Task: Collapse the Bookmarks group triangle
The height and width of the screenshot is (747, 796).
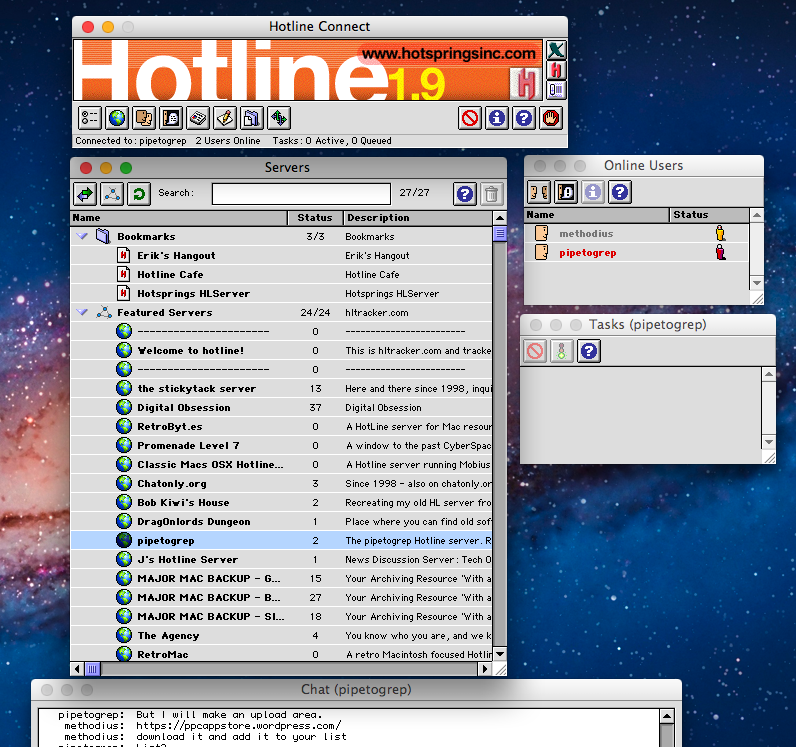Action: click(82, 236)
